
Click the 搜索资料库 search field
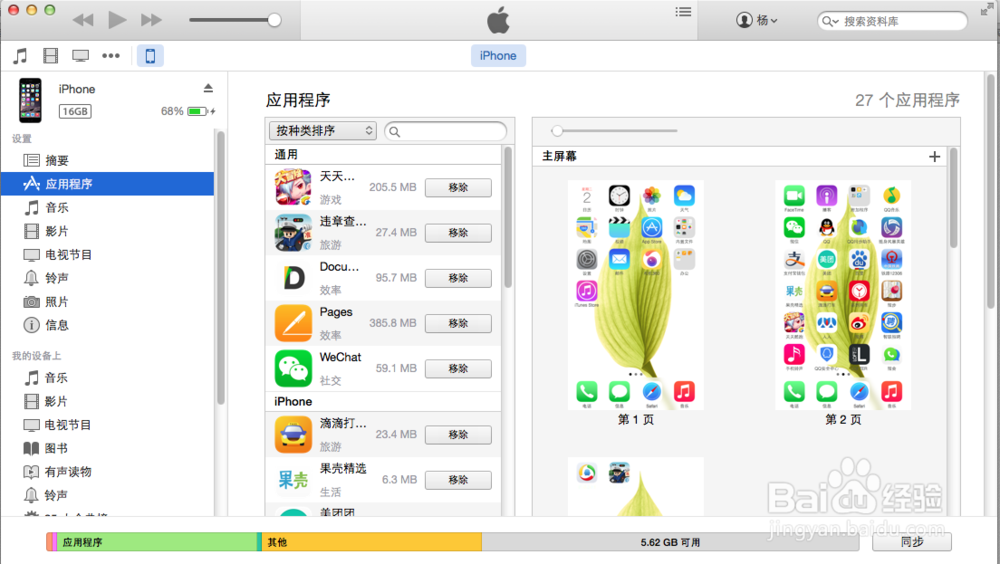tap(892, 21)
